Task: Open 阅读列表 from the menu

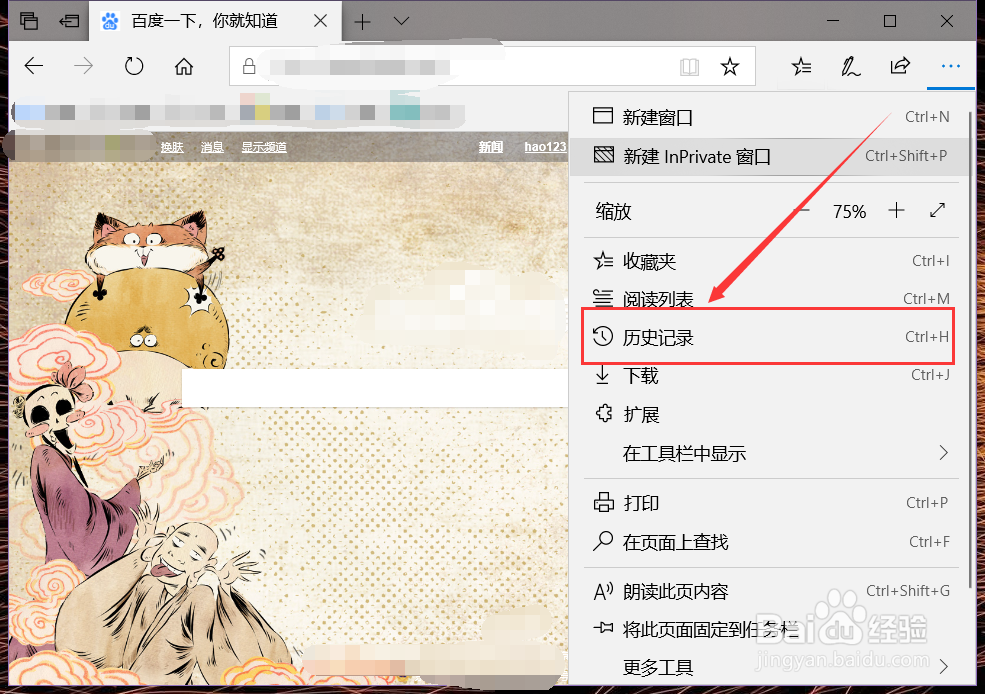Action: tap(772, 298)
